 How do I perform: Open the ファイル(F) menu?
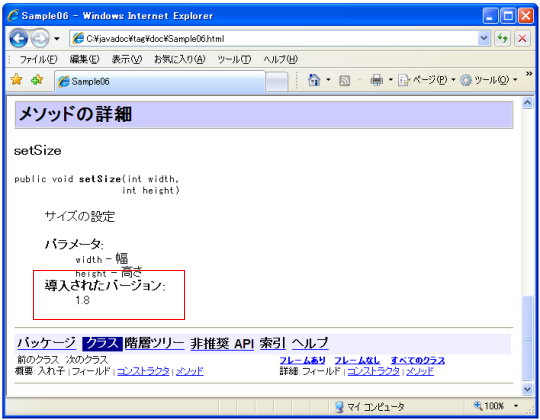tap(38, 60)
